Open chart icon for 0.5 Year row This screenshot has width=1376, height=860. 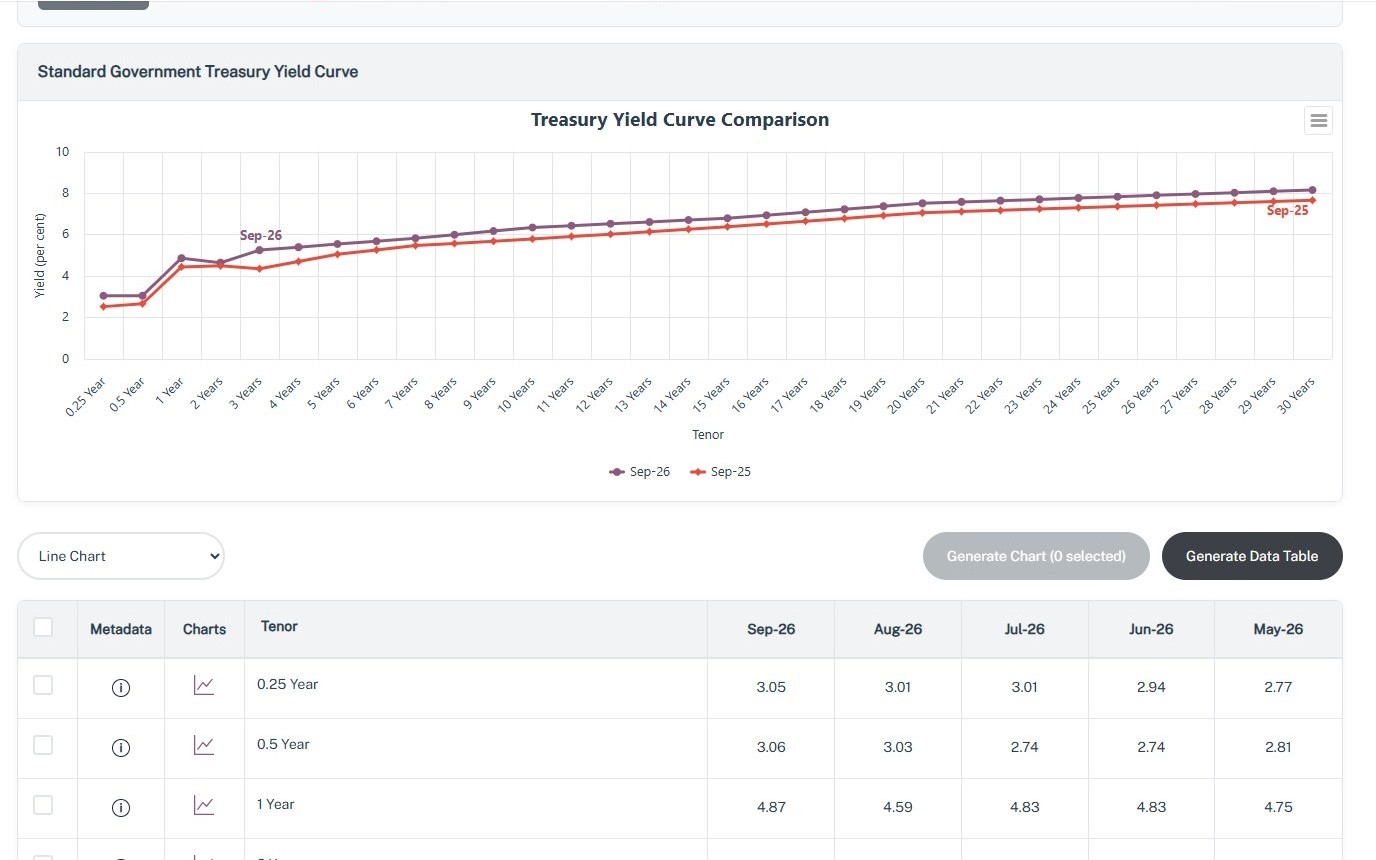[204, 746]
